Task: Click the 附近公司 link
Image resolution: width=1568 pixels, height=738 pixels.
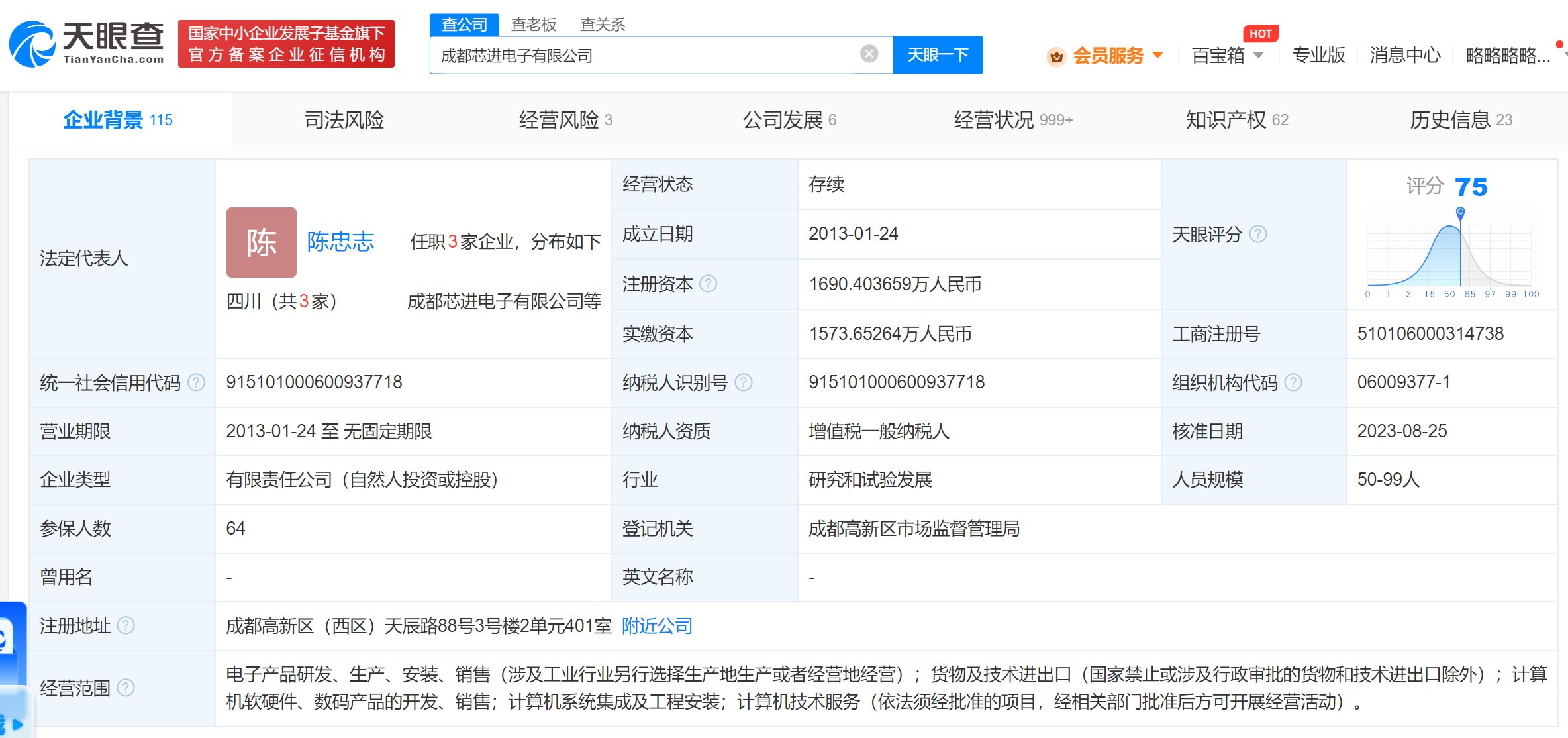Action: (x=656, y=626)
